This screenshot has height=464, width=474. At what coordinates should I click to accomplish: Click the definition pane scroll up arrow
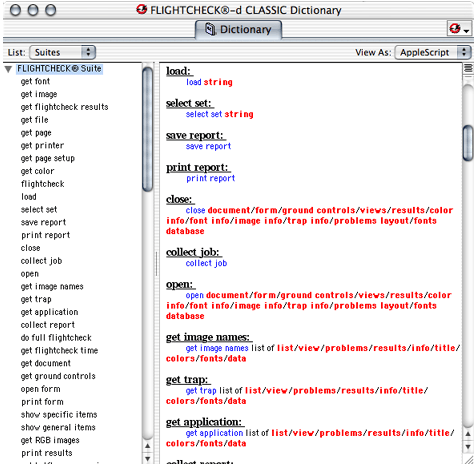[468, 434]
